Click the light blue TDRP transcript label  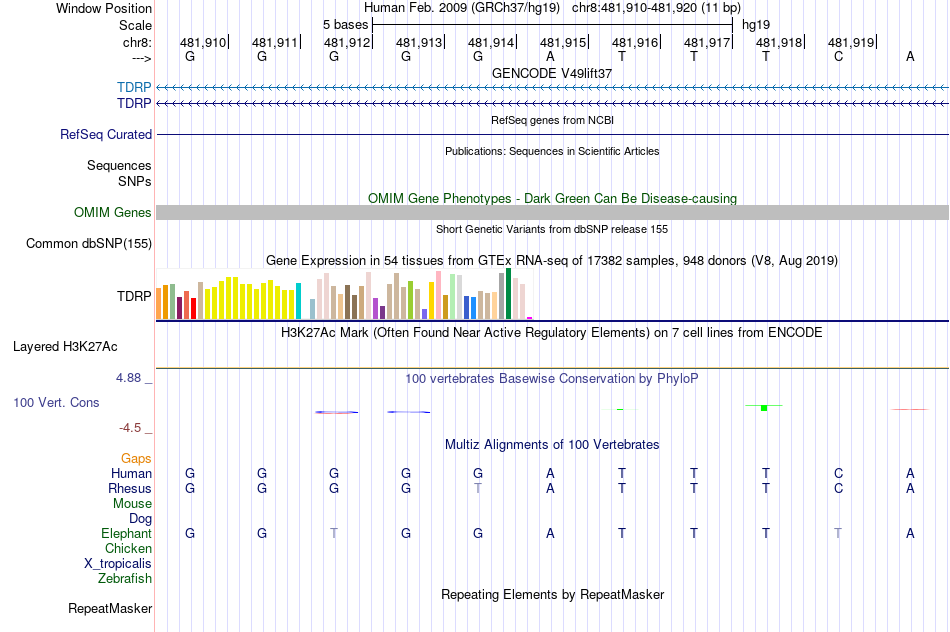tap(134, 87)
